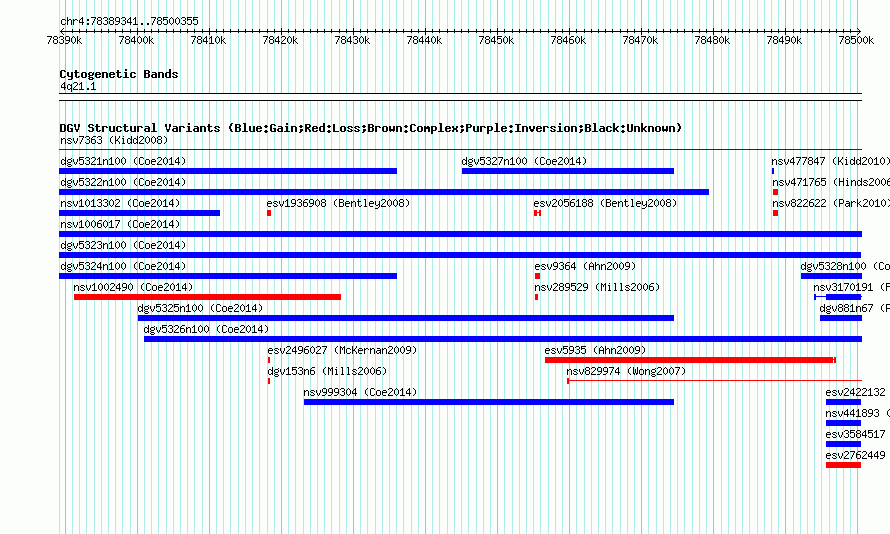
Task: Select the dgv5327n100 (Coe2014) variant bar
Action: tap(568, 171)
